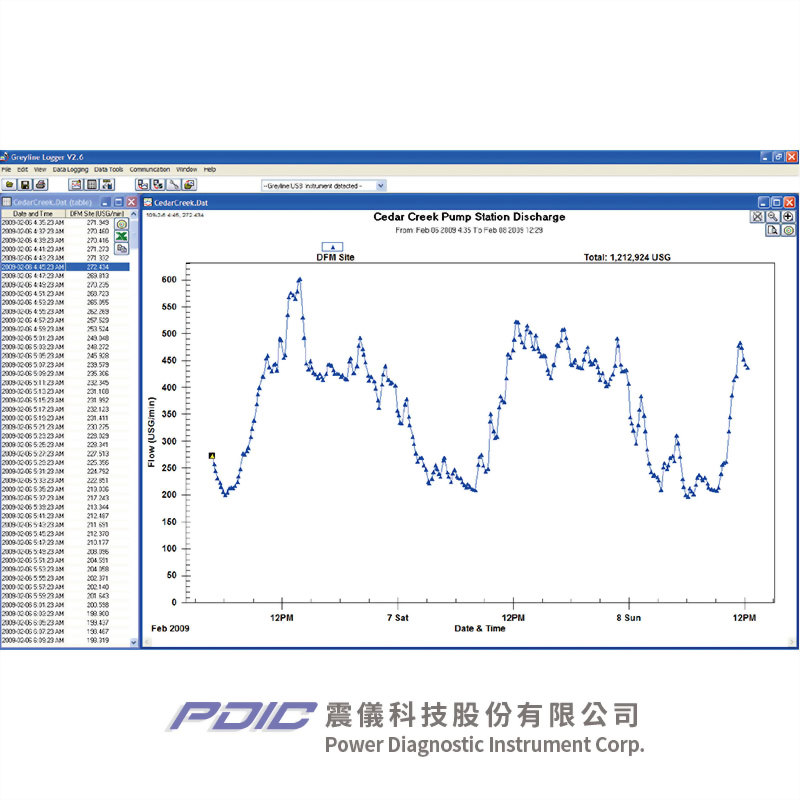The image size is (800, 800).
Task: Click the Print toolbar icon
Action: pos(40,185)
